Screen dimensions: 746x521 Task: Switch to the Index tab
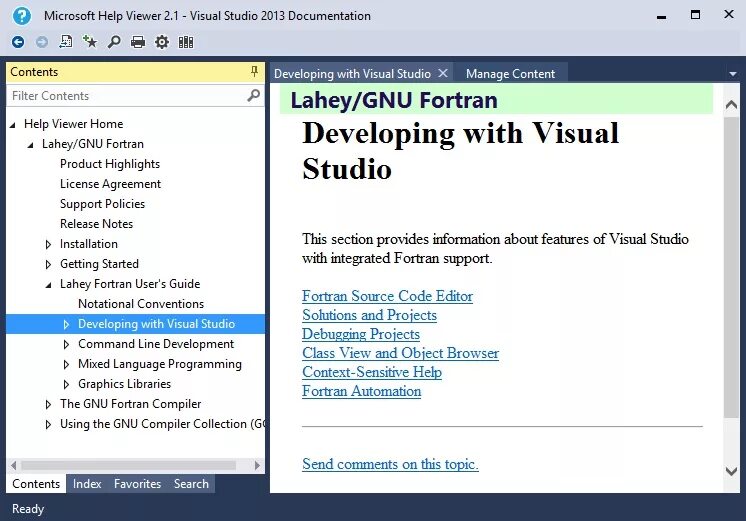pyautogui.click(x=87, y=483)
